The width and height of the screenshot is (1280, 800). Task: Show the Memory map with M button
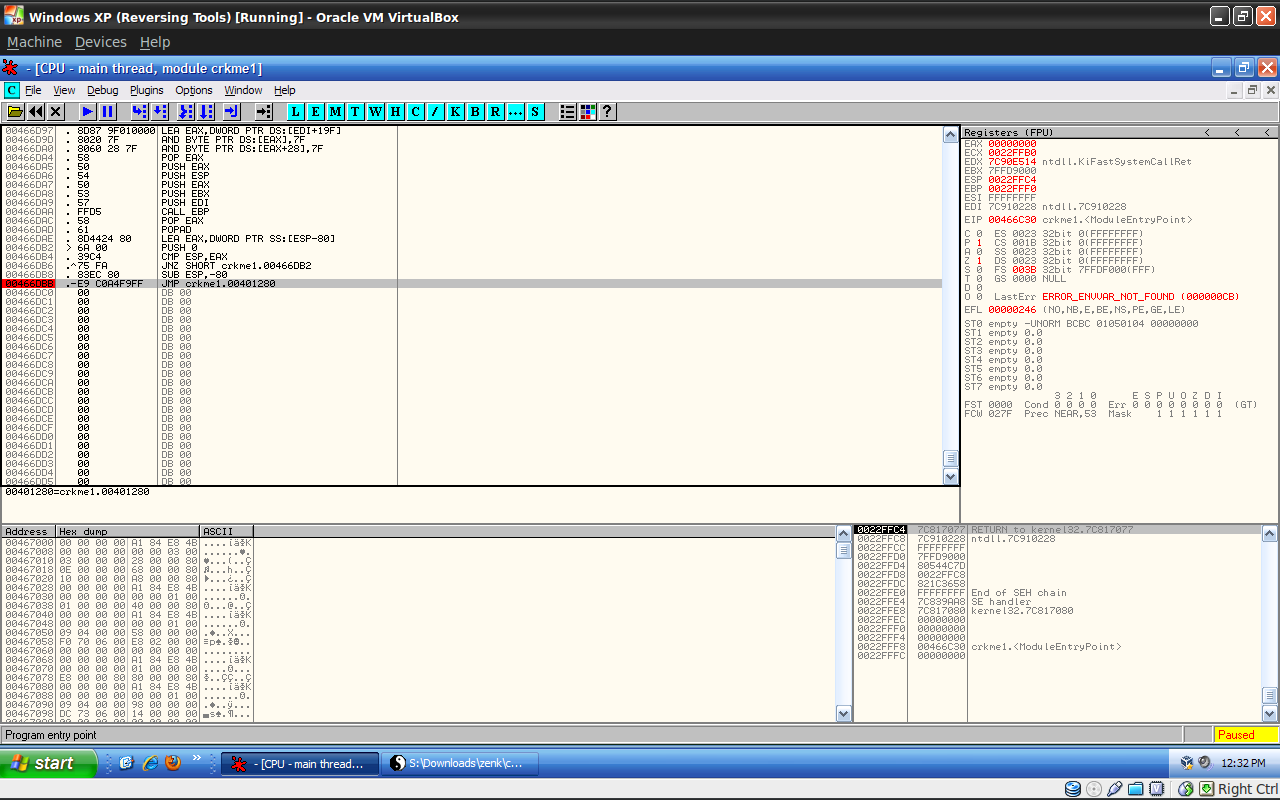pyautogui.click(x=336, y=112)
